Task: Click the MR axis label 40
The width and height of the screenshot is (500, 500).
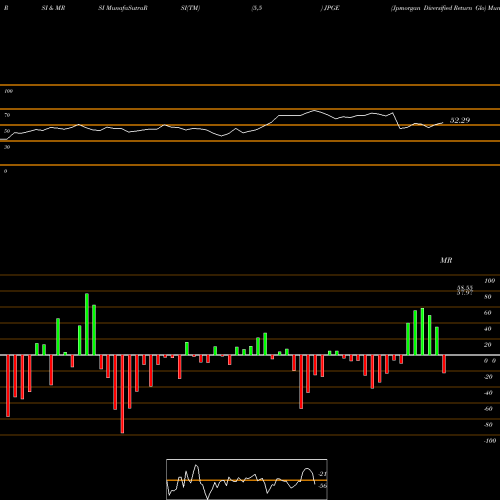Action: tap(488, 329)
